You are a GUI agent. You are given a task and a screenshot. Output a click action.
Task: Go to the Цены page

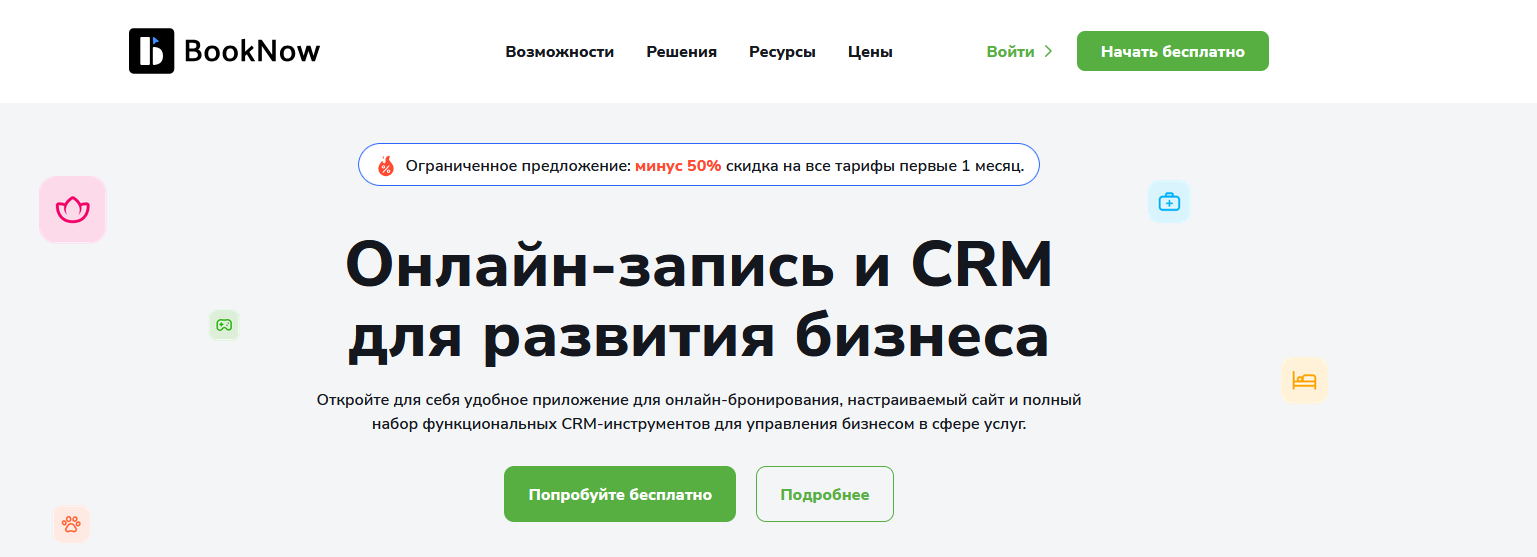tap(870, 52)
